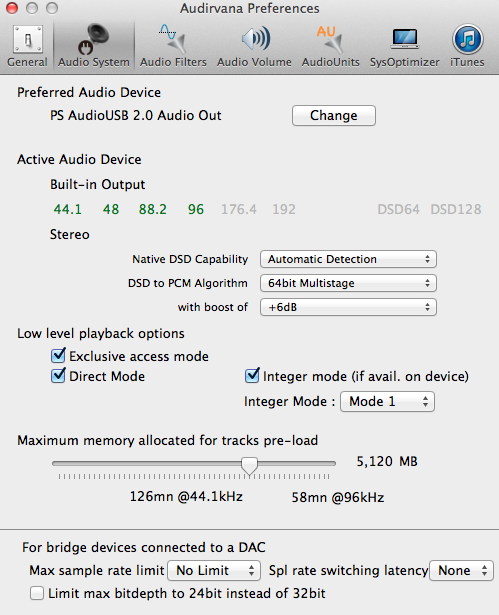
Task: Disable Integer mode checkbox
Action: [252, 376]
